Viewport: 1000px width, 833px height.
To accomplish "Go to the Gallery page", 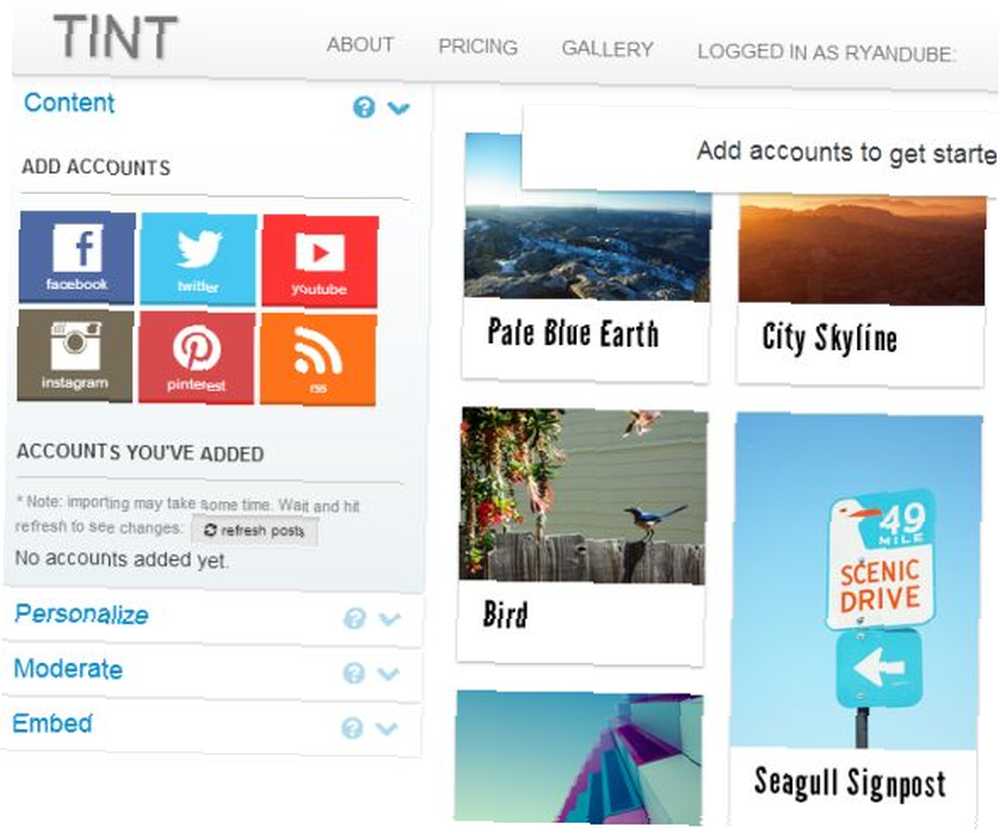I will pyautogui.click(x=607, y=49).
